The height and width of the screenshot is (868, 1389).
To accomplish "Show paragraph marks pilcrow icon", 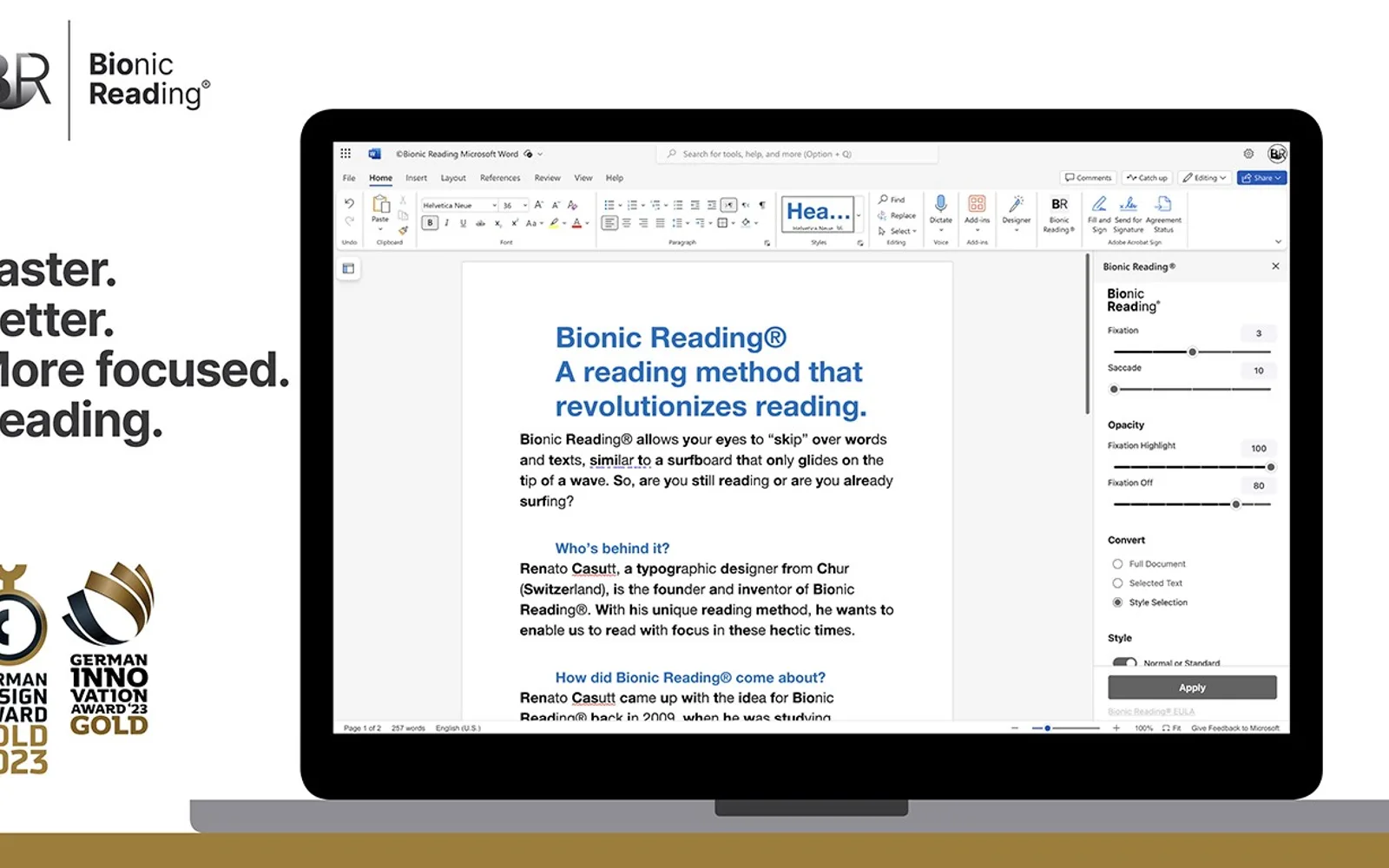I will [x=762, y=205].
